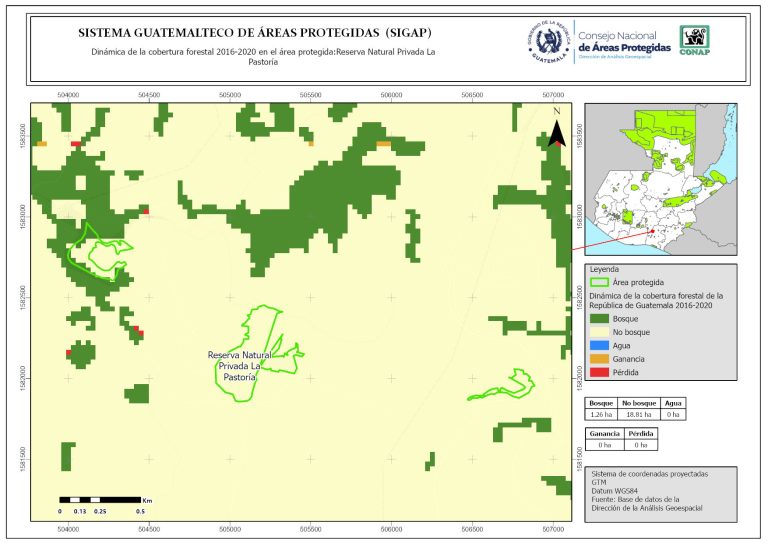This screenshot has width=768, height=543.
Task: Click the Guatemala coat of arms emblem
Action: [551, 43]
